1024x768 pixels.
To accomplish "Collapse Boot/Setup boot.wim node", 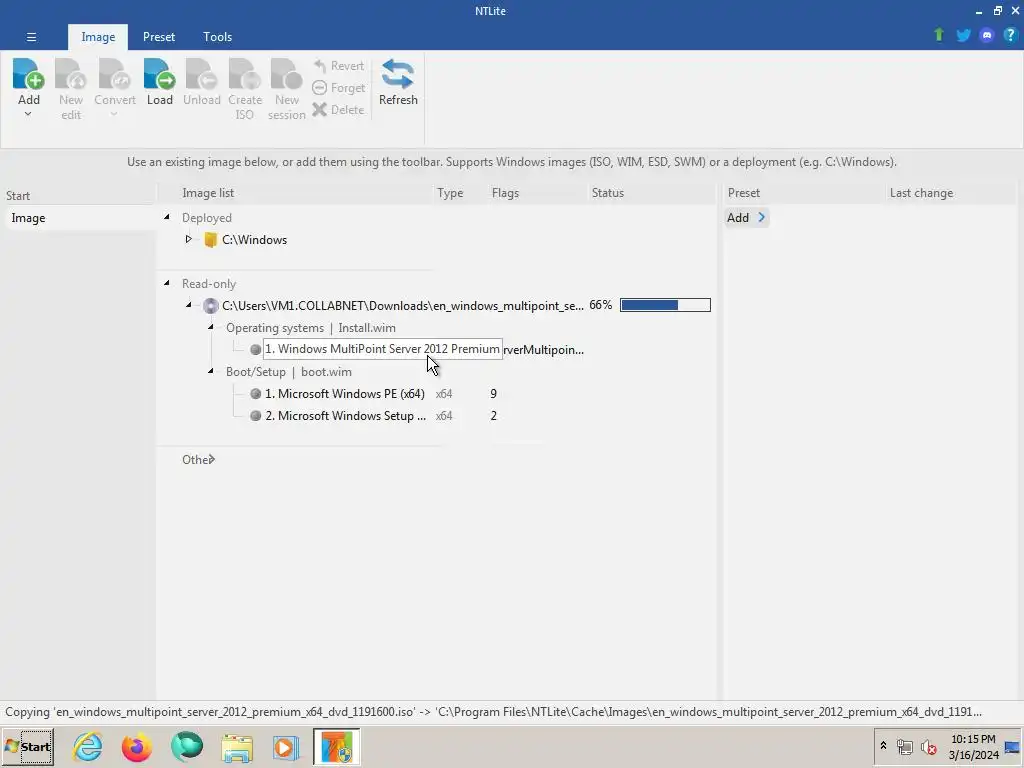I will pos(210,371).
